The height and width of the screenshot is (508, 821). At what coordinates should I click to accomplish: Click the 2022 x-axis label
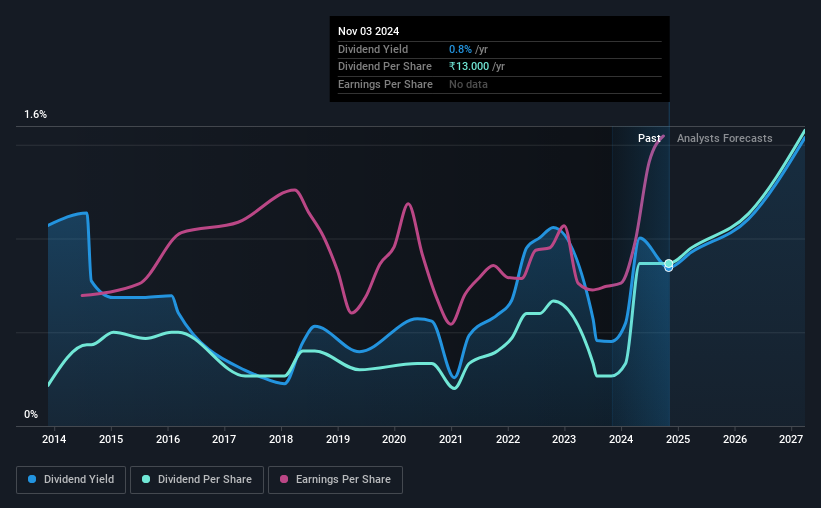(508, 439)
